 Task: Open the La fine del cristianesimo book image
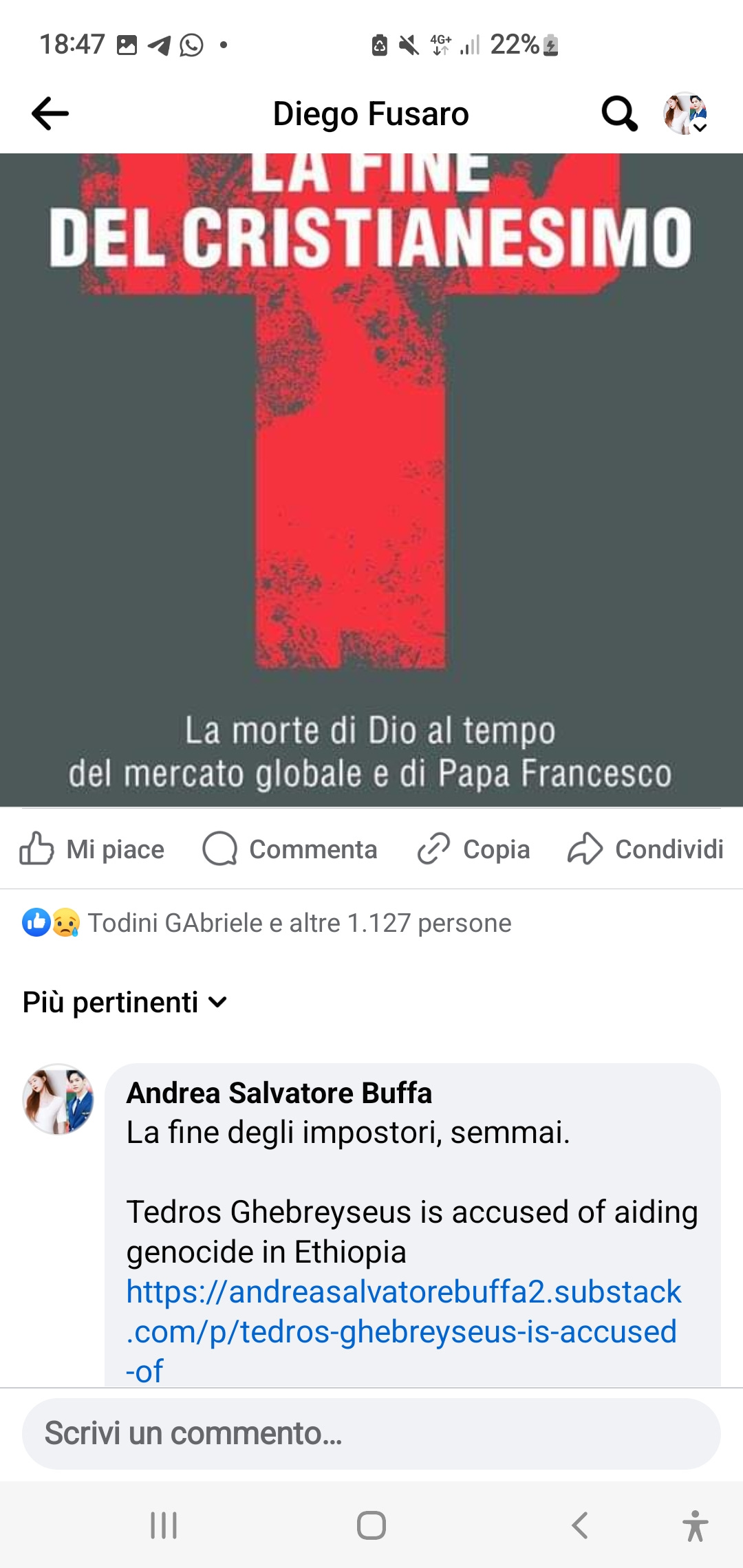point(371,479)
